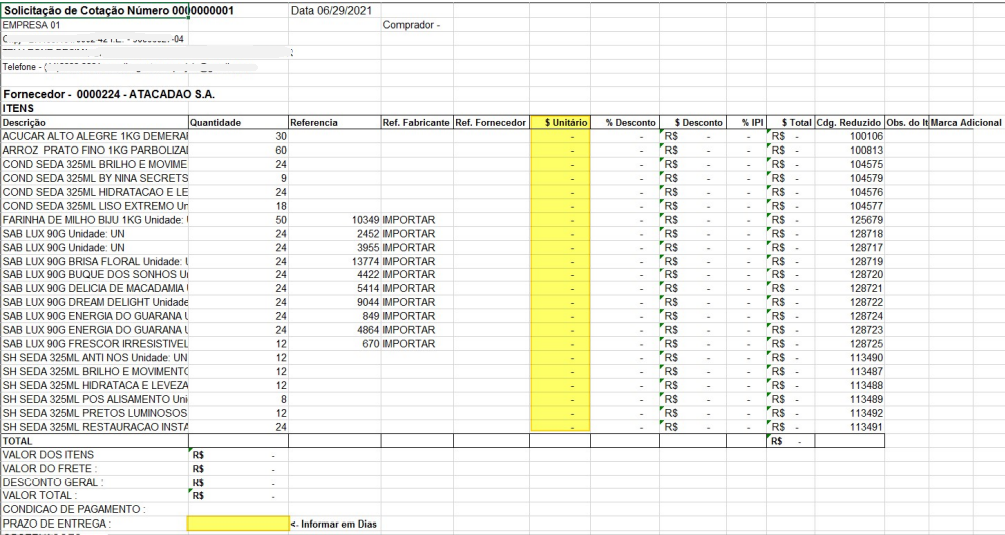The width and height of the screenshot is (1005, 535).
Task: Click the 'Comprador -' cell
Action: [417, 25]
